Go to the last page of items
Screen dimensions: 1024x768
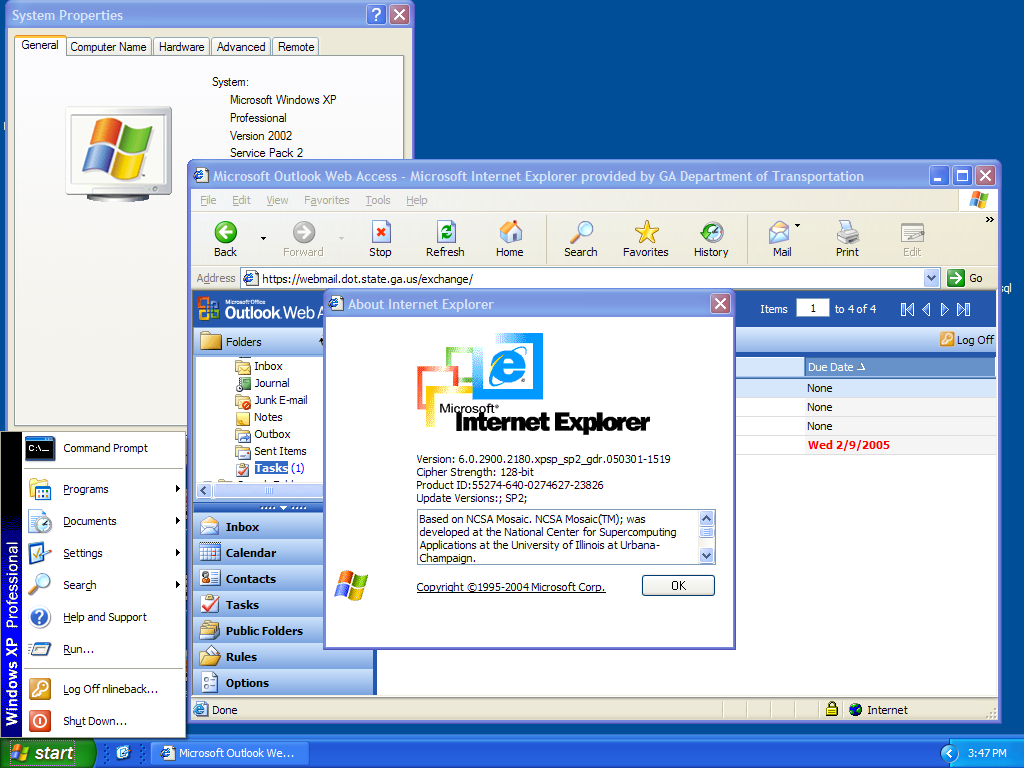(964, 309)
